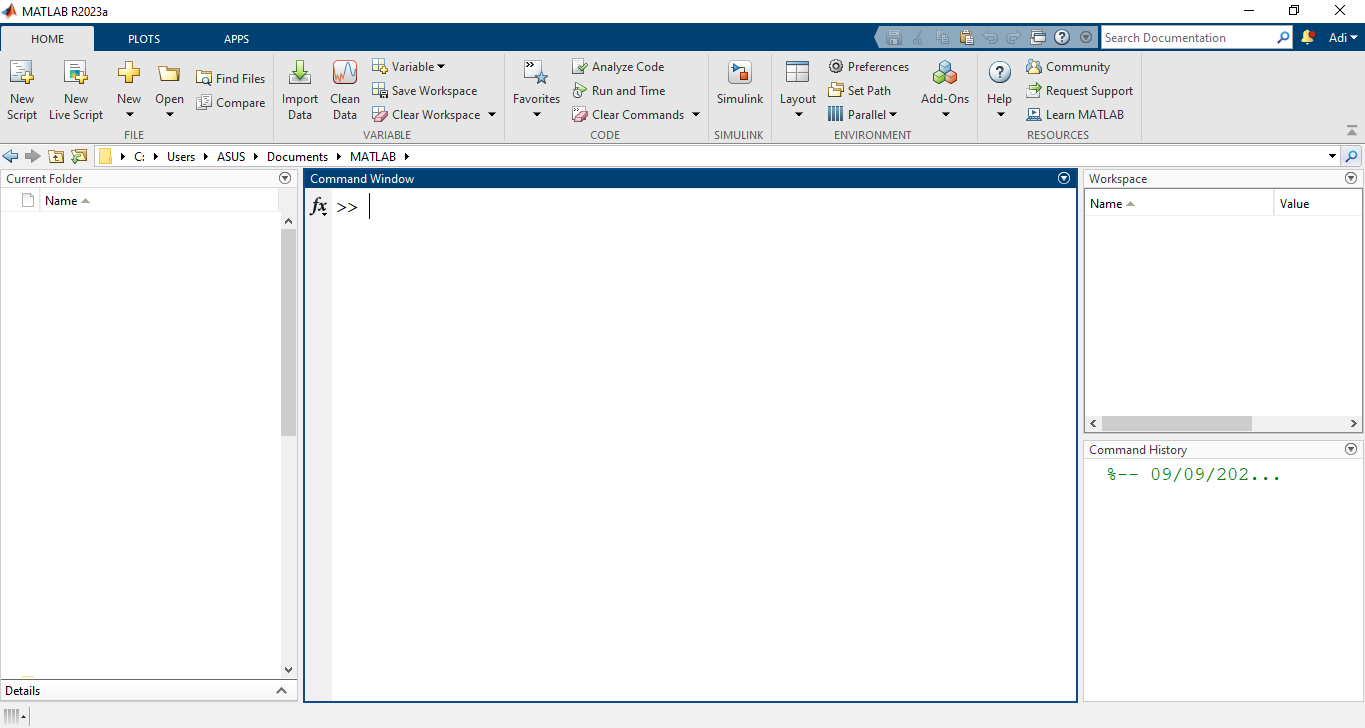This screenshot has width=1365, height=728.
Task: Create a New Live Script
Action: point(76,74)
